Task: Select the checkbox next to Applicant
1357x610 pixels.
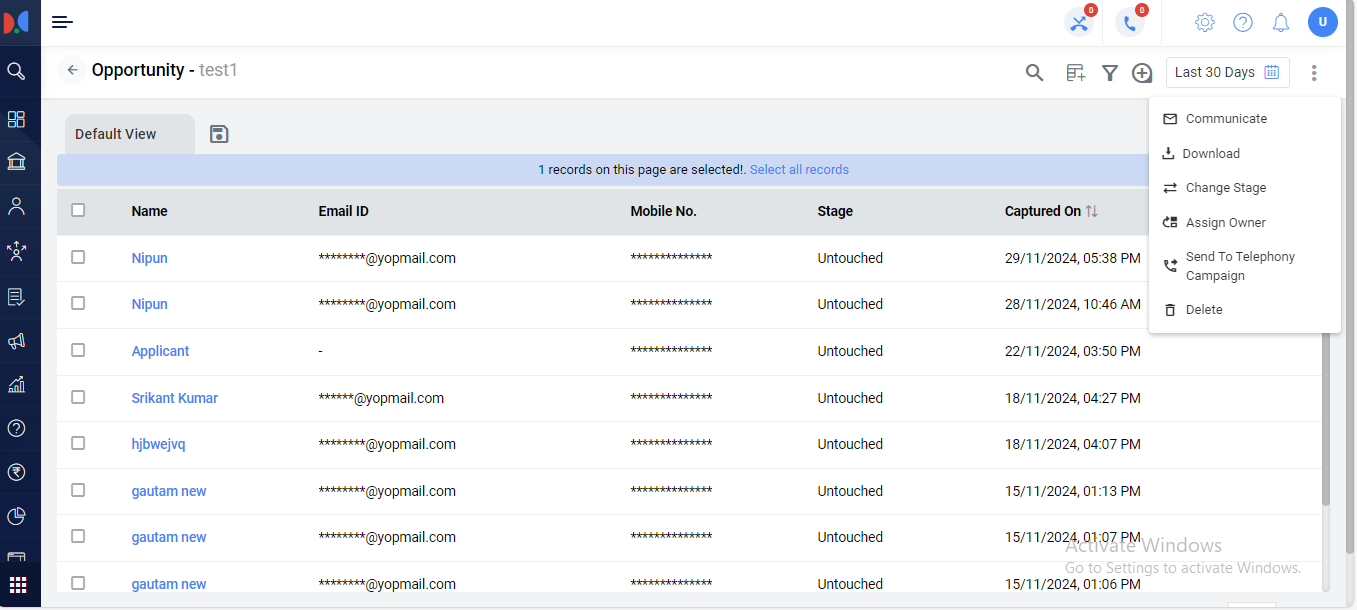Action: point(78,350)
